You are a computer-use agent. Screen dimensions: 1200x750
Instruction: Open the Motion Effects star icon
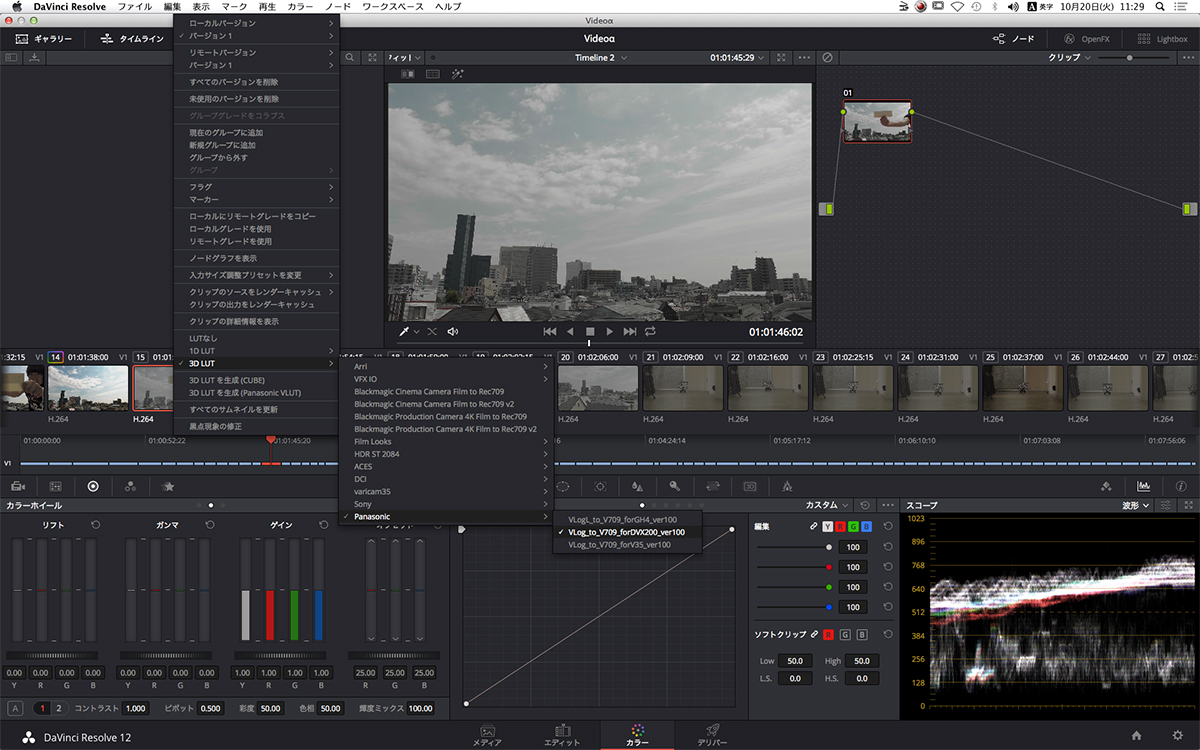tap(168, 486)
